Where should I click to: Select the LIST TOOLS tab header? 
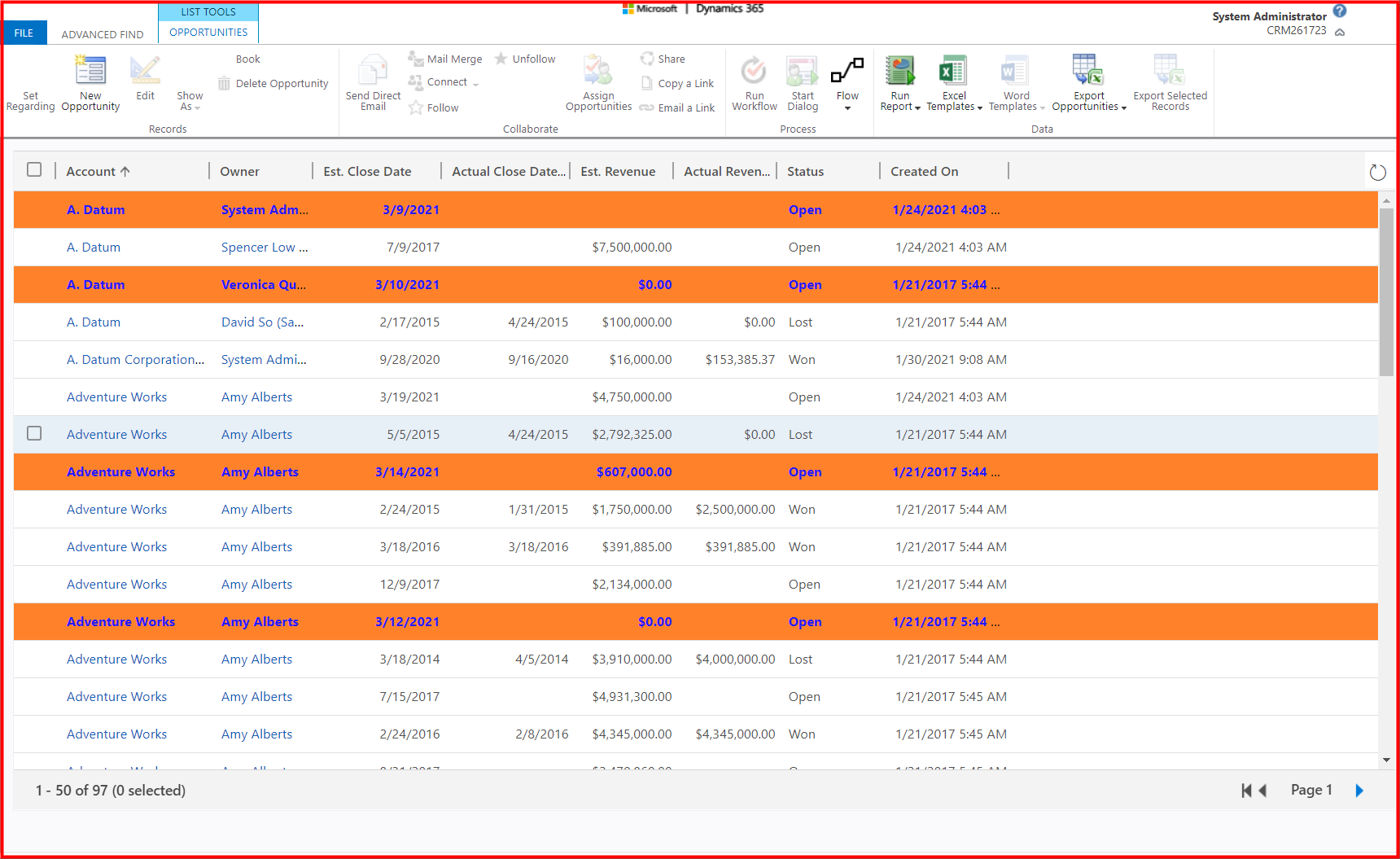click(x=208, y=11)
